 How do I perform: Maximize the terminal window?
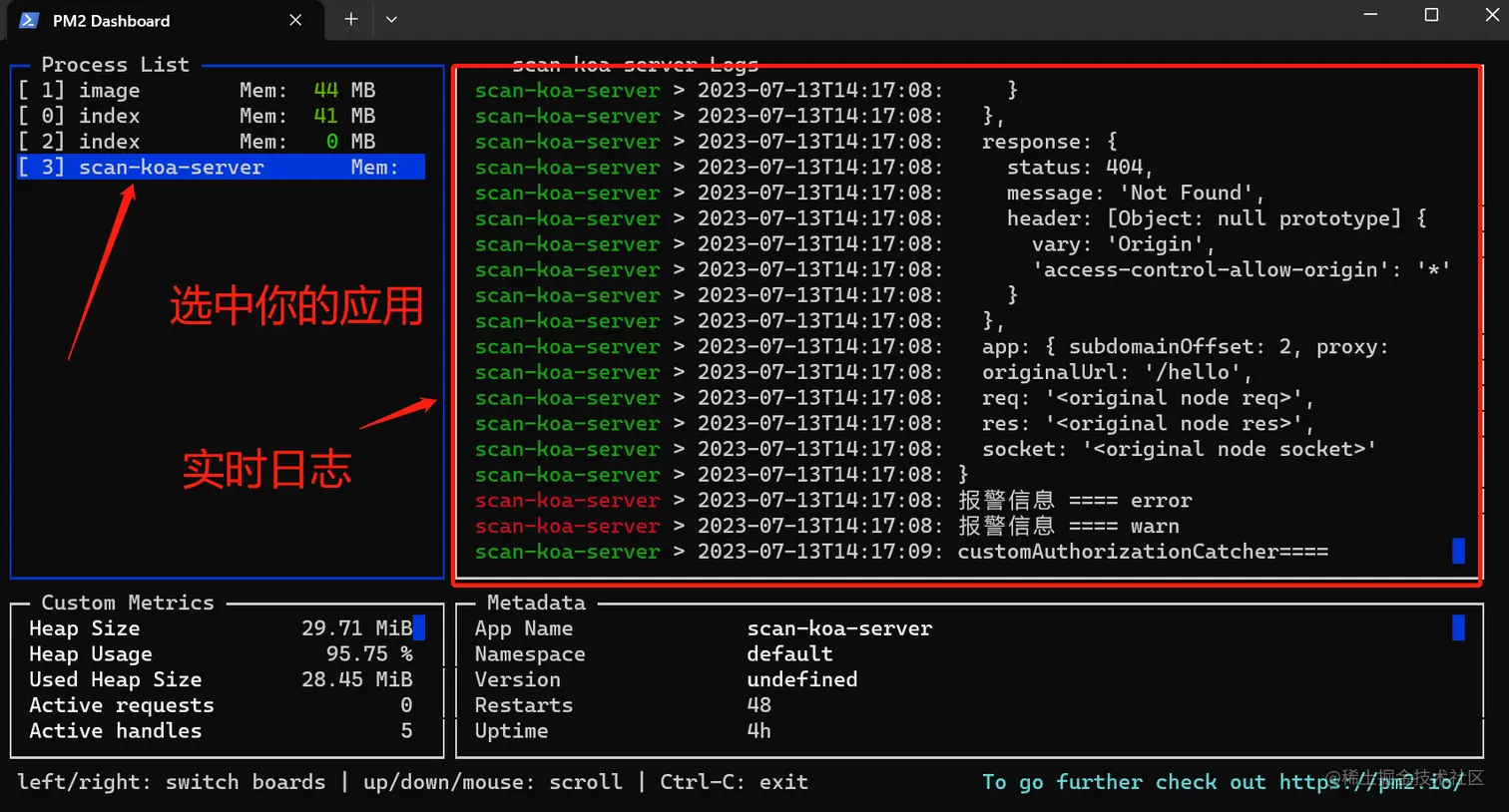(x=1431, y=15)
